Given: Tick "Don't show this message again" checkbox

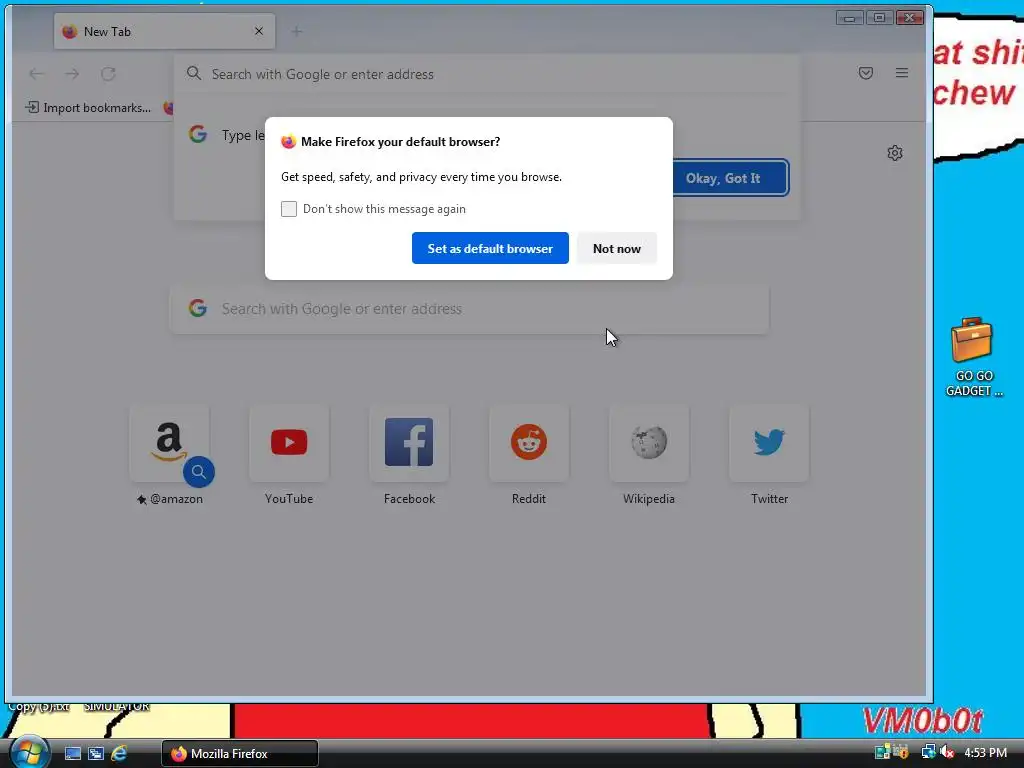Looking at the screenshot, I should (x=289, y=209).
